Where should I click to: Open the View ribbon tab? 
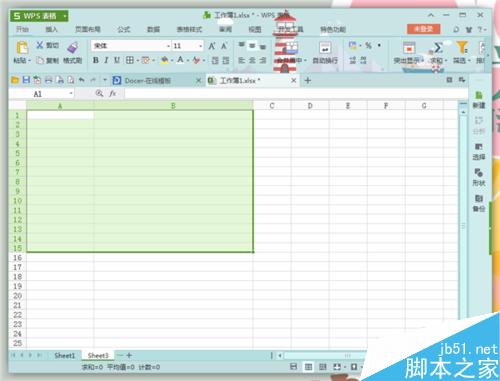255,29
